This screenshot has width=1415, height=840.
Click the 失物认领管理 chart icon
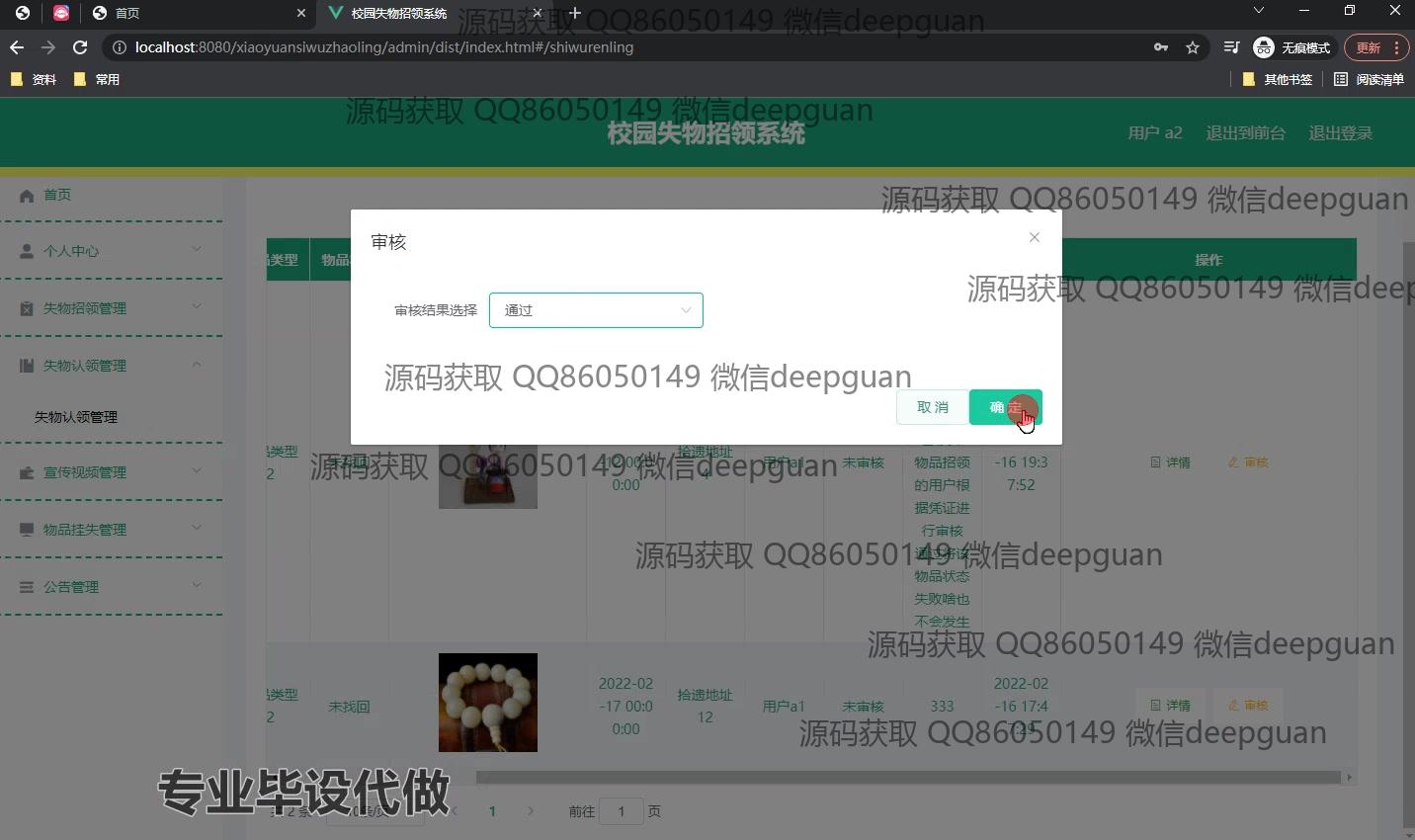pos(25,365)
